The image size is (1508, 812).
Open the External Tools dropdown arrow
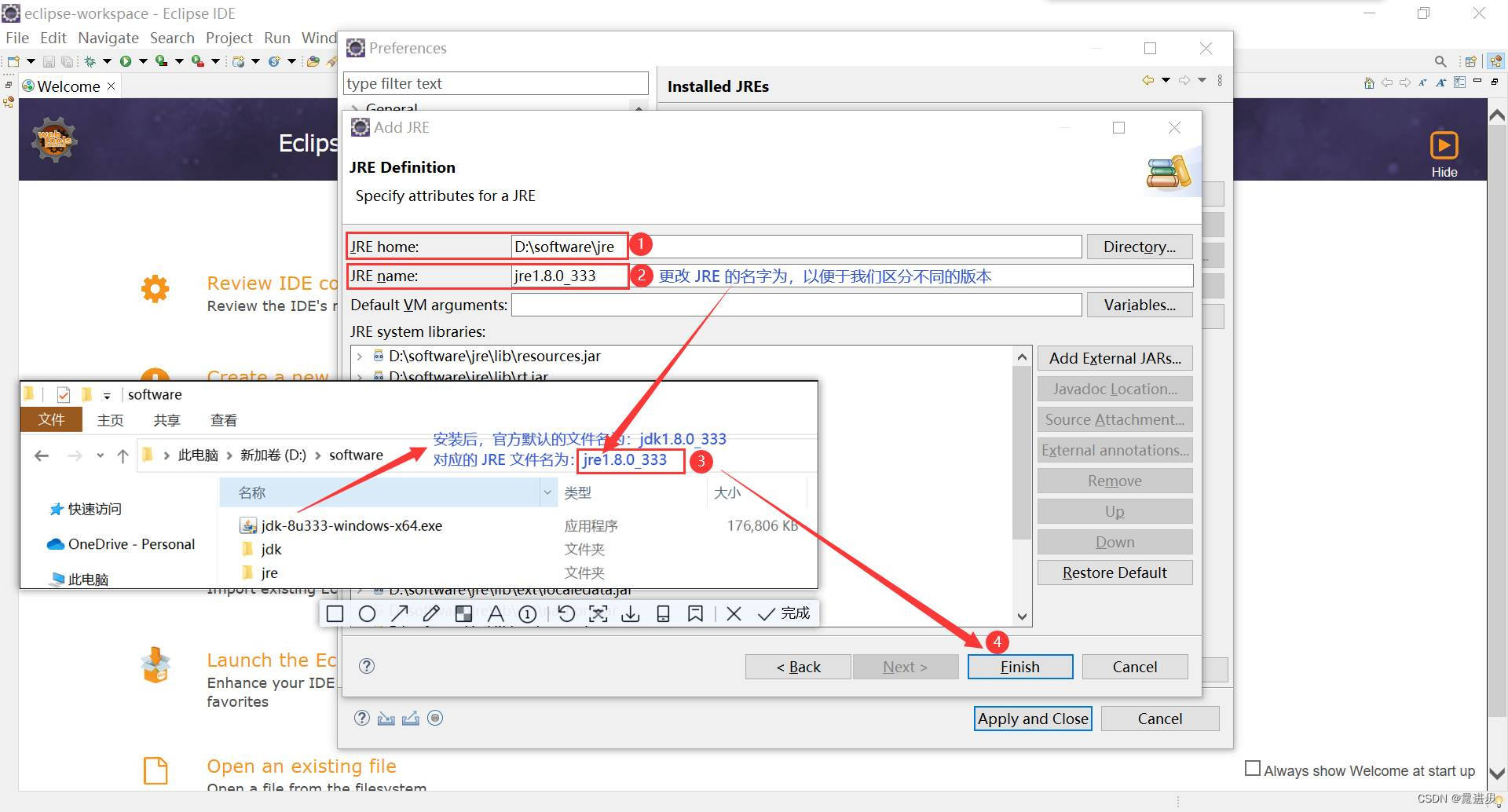(215, 61)
